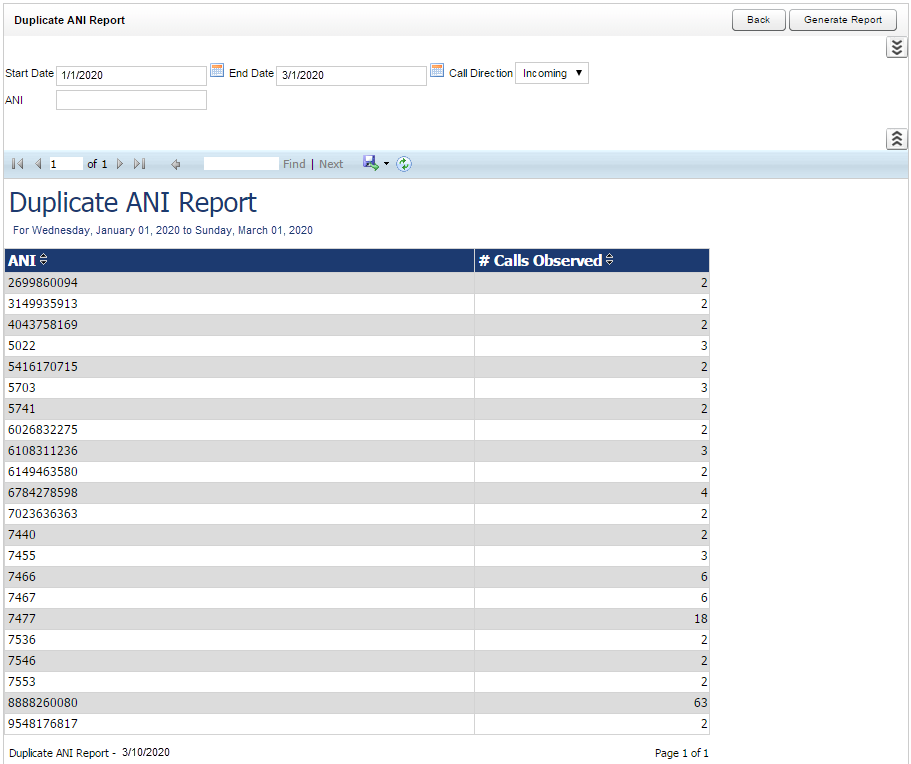
Task: Go to previous report page
Action: coord(38,164)
